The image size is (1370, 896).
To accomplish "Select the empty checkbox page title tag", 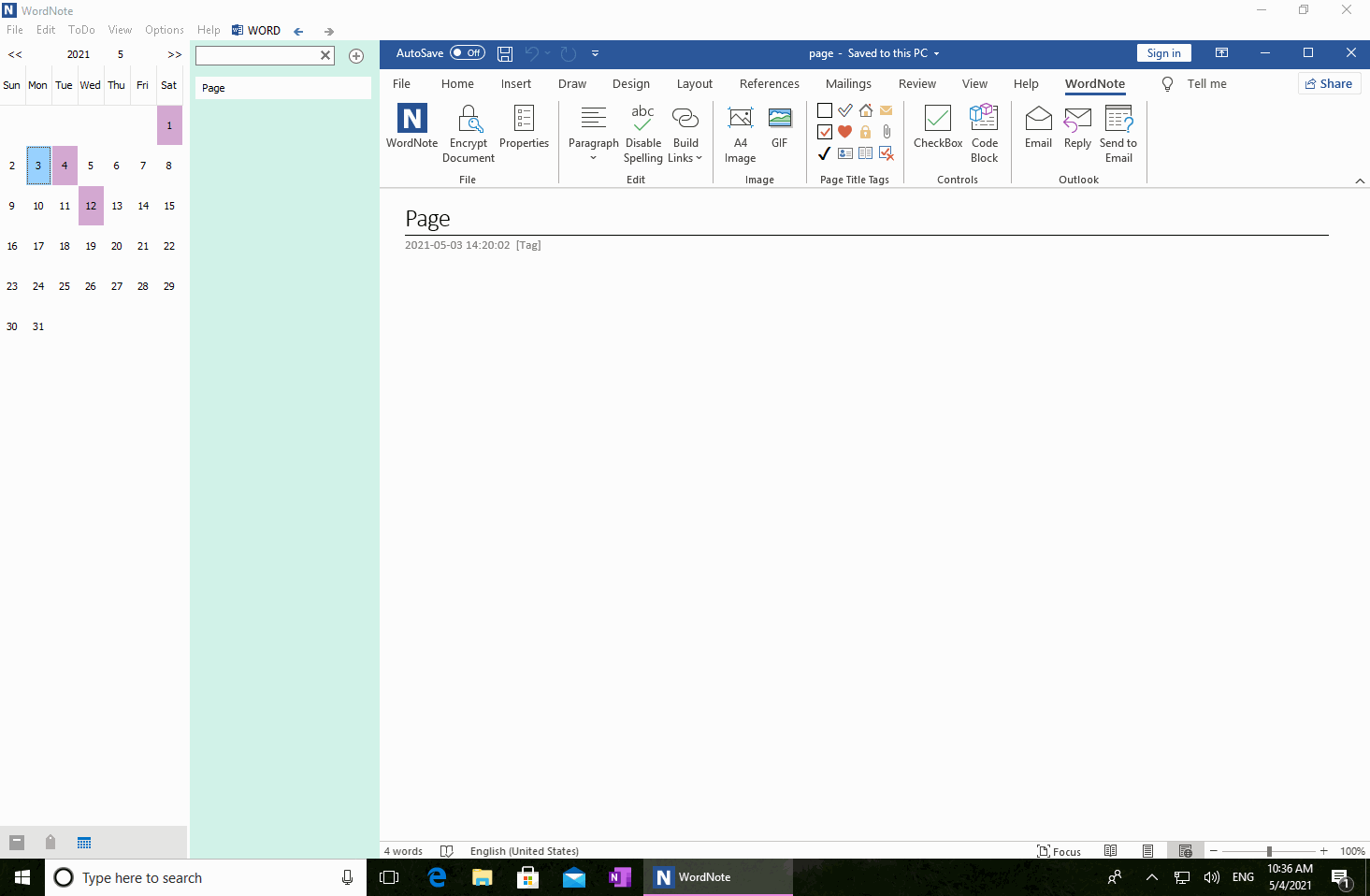I will (x=825, y=110).
